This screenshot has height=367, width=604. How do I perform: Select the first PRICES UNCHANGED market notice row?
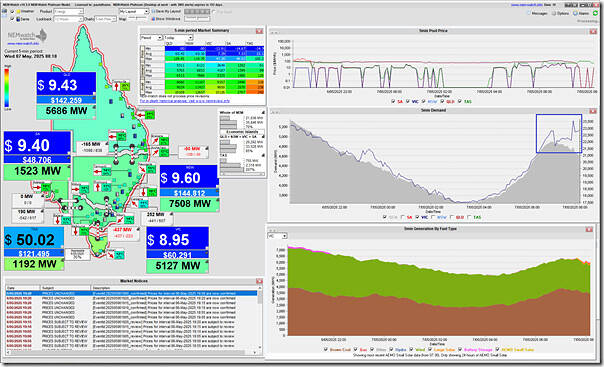coord(131,293)
